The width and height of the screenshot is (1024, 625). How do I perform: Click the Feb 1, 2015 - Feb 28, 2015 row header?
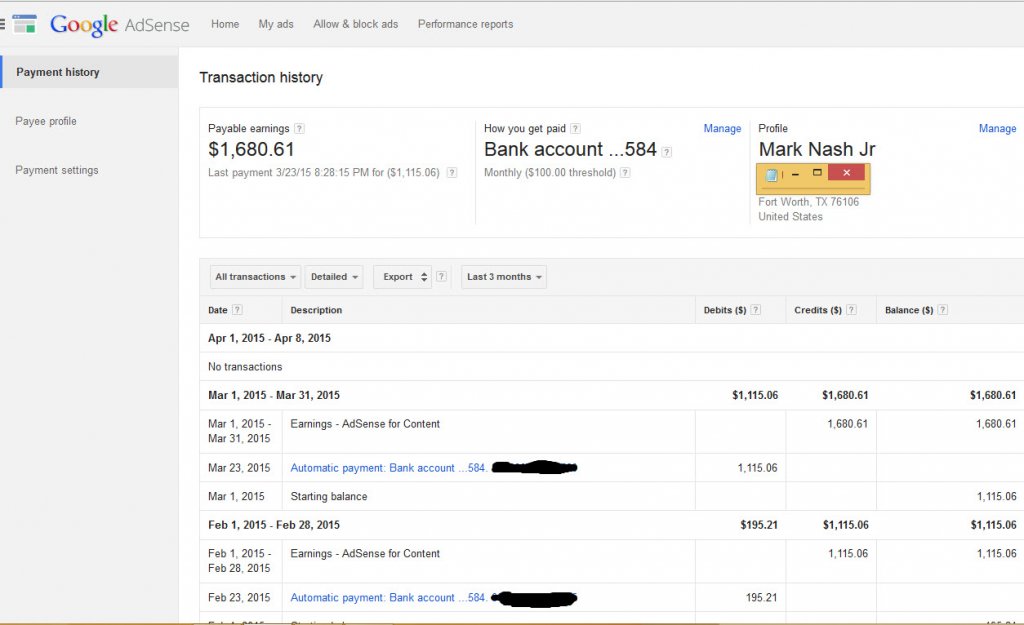click(x=611, y=525)
